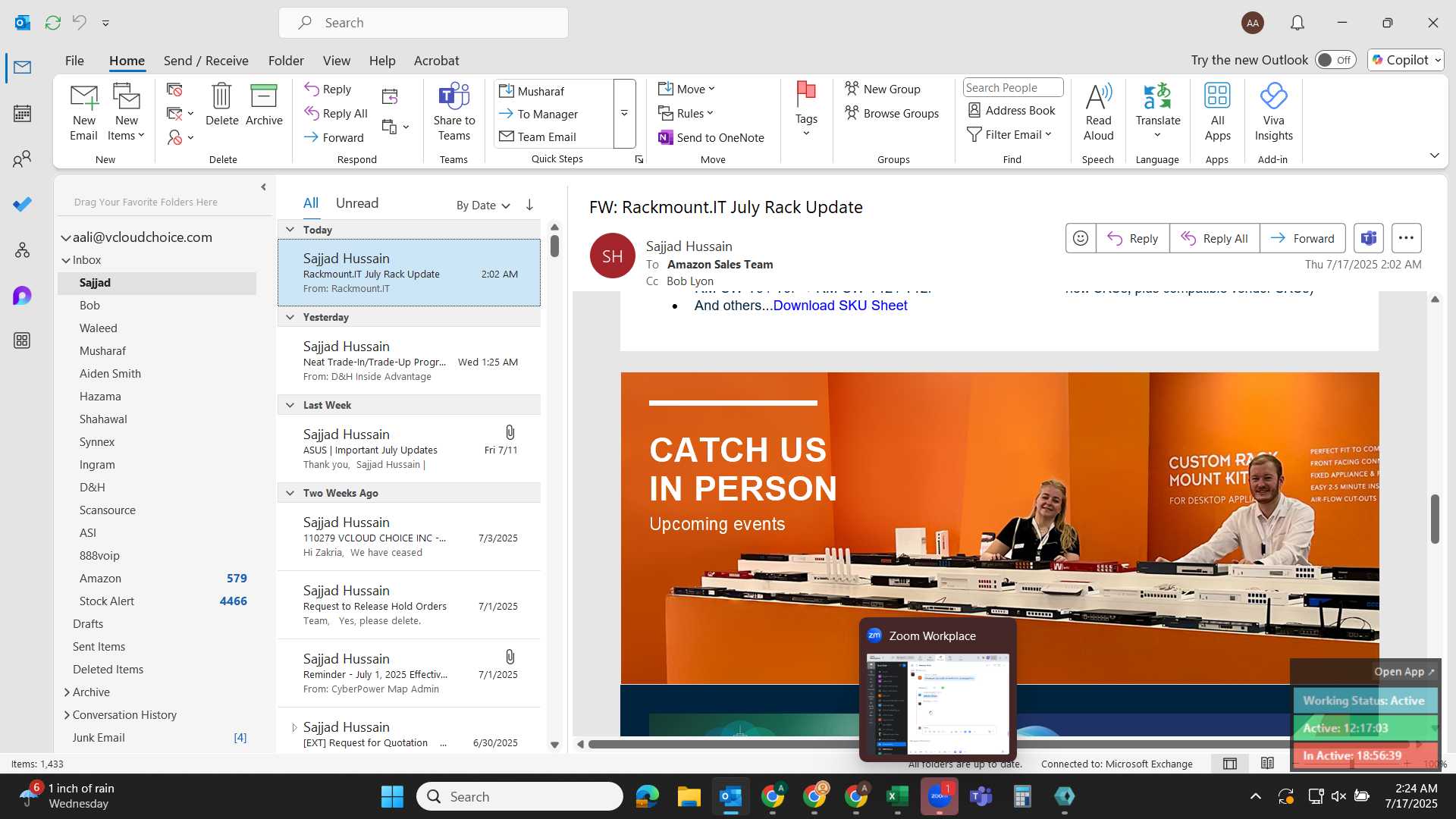
Task: Click the New Email icon
Action: pyautogui.click(x=83, y=112)
